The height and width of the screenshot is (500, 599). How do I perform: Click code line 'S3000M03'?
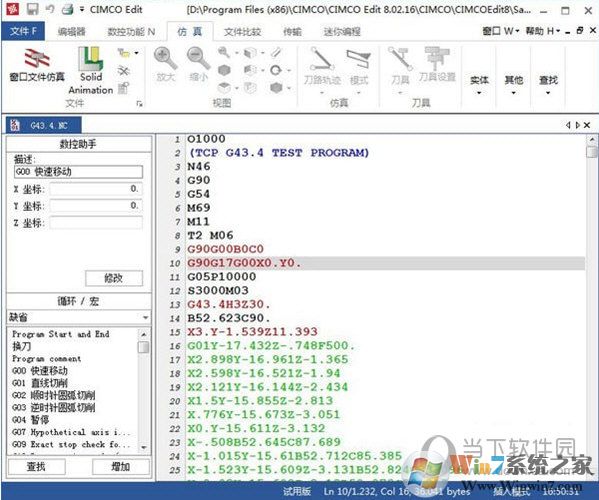(218, 291)
